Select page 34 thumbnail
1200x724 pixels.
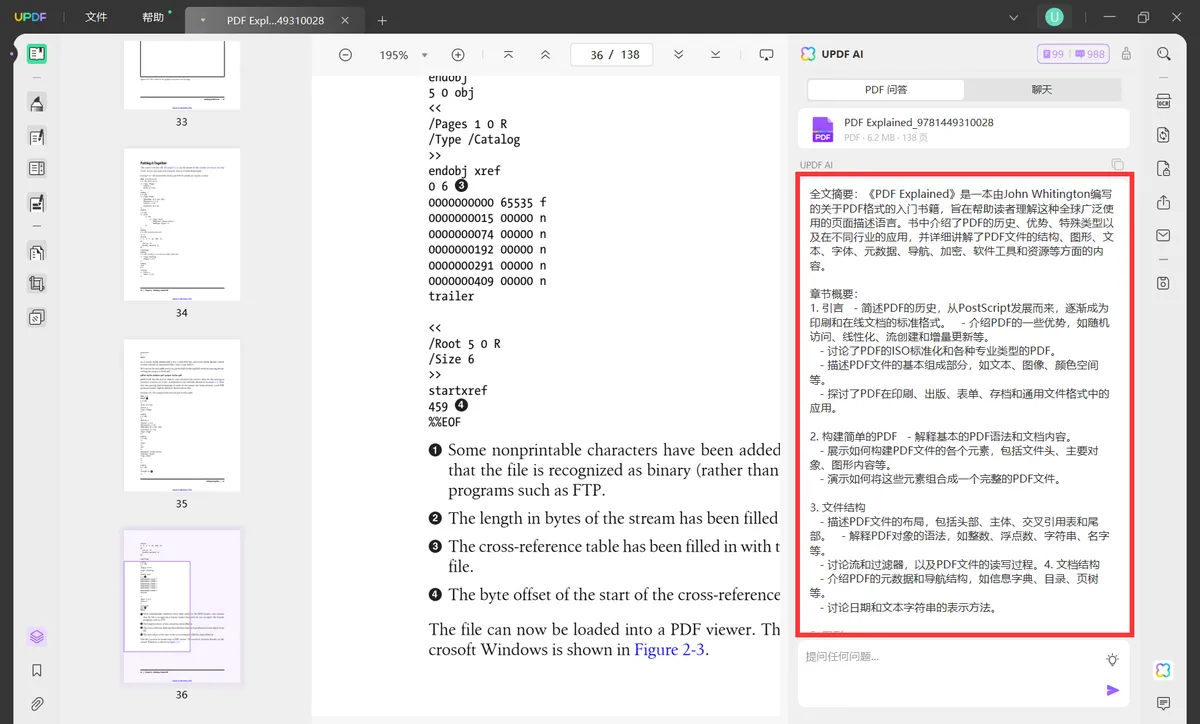pyautogui.click(x=182, y=224)
